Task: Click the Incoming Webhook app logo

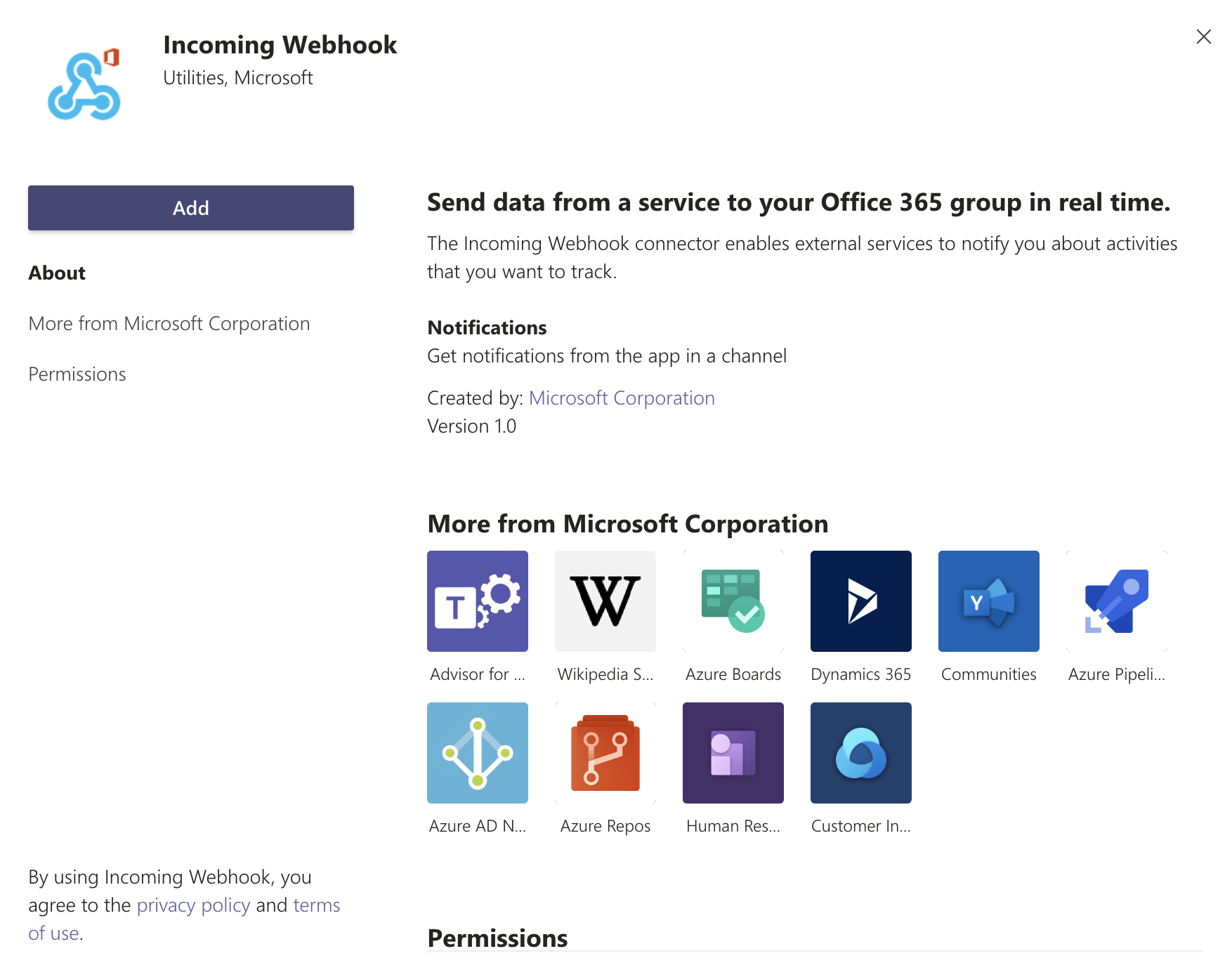Action: click(84, 84)
